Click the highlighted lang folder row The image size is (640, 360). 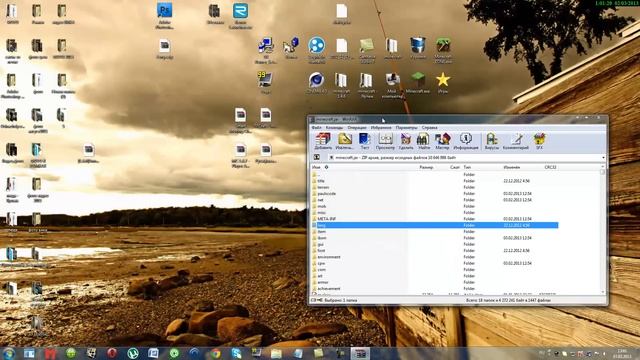pos(435,225)
